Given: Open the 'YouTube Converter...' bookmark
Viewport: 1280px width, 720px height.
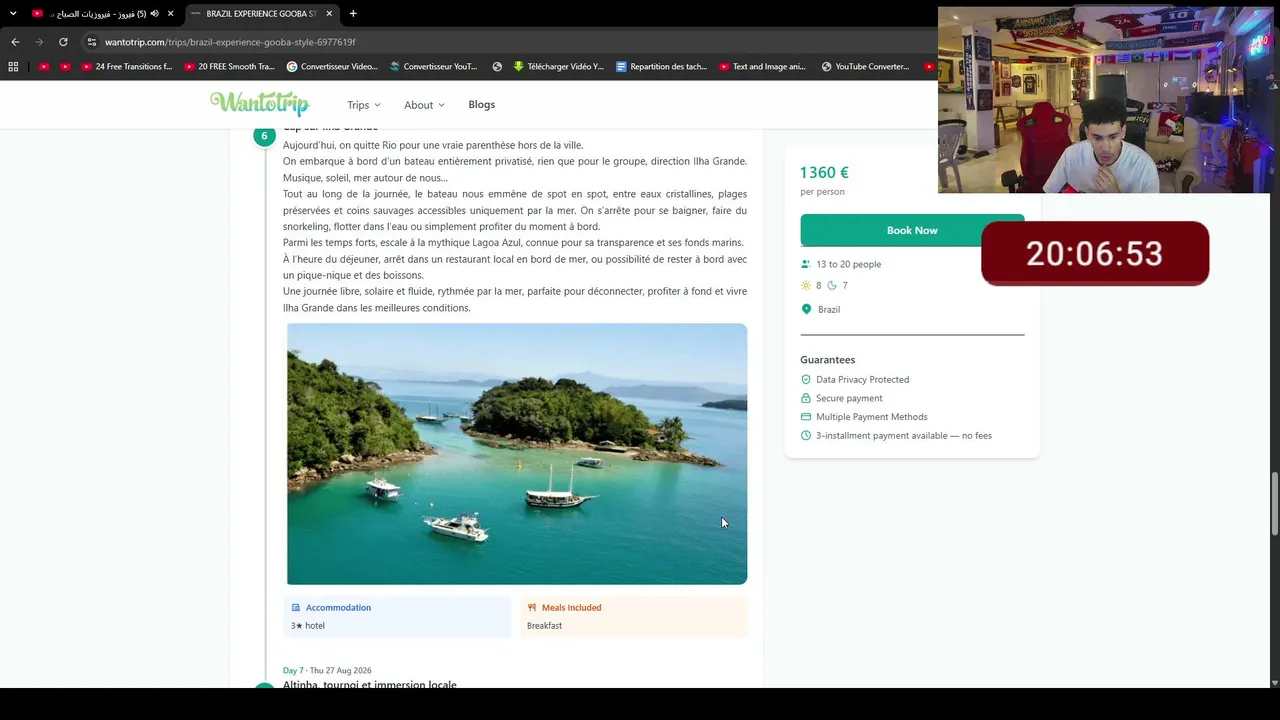Looking at the screenshot, I should tap(865, 67).
